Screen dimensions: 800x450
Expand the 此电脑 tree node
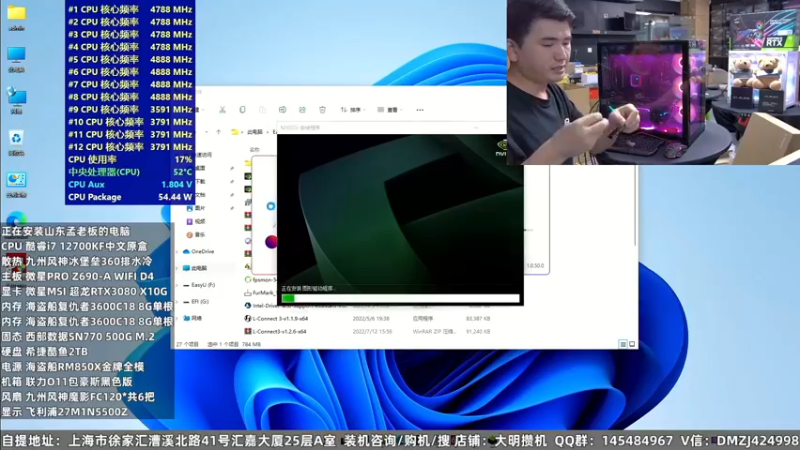point(178,268)
